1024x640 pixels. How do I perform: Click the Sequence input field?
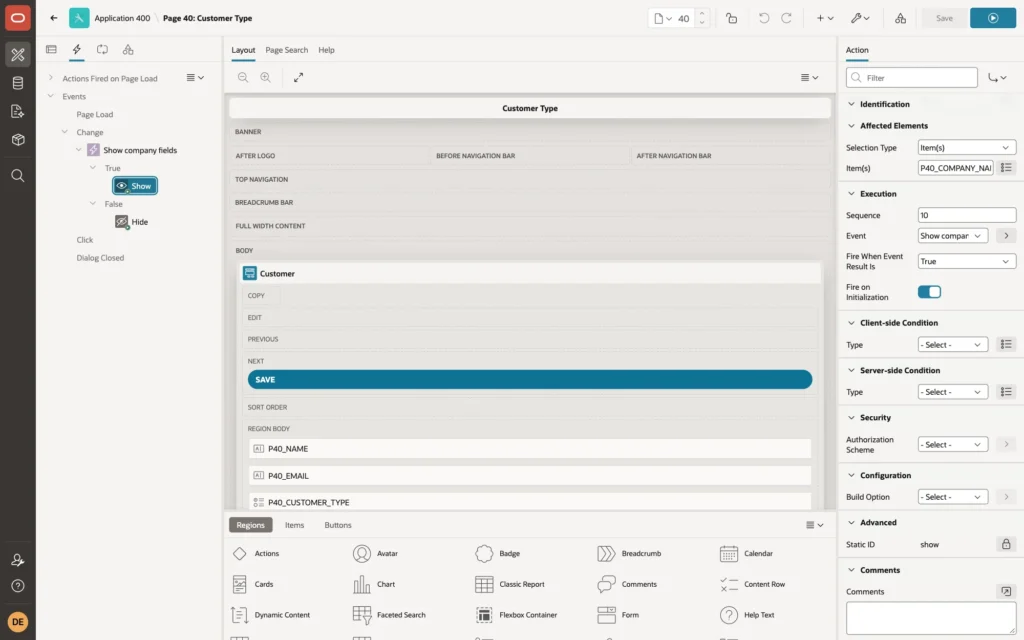click(967, 215)
